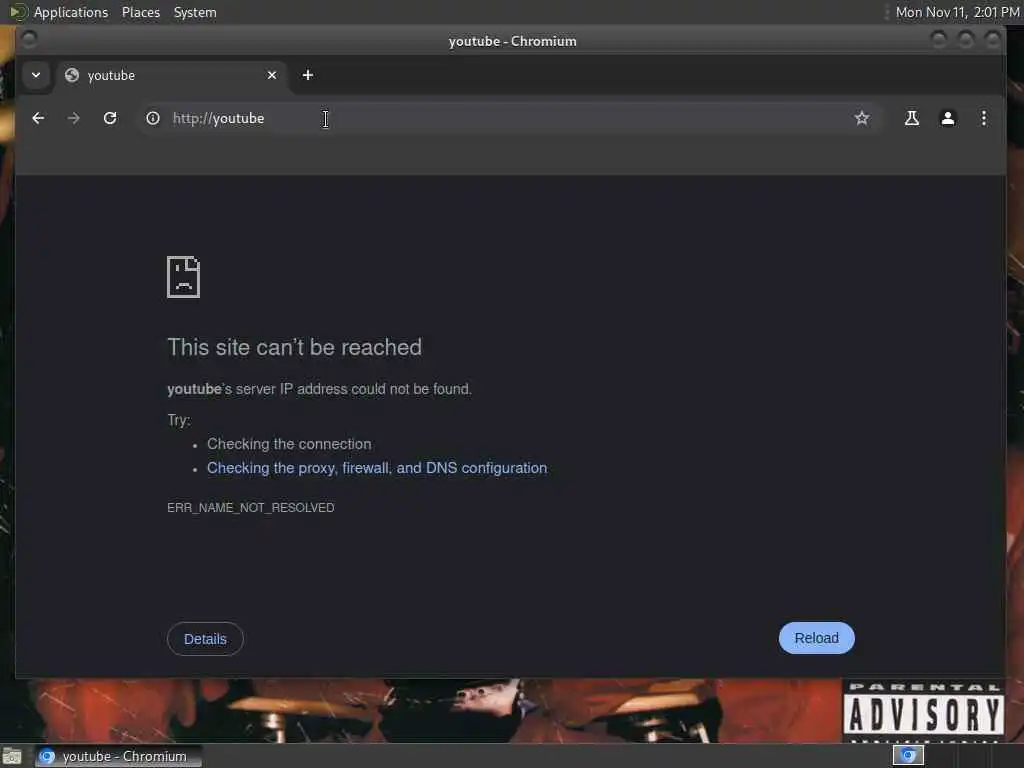Select the youtube tab

171,76
